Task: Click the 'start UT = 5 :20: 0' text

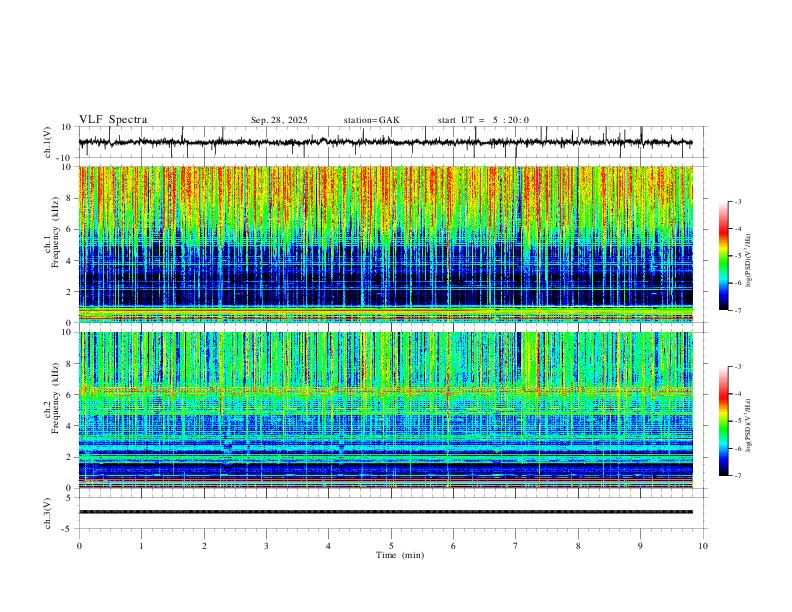Action: [483, 120]
